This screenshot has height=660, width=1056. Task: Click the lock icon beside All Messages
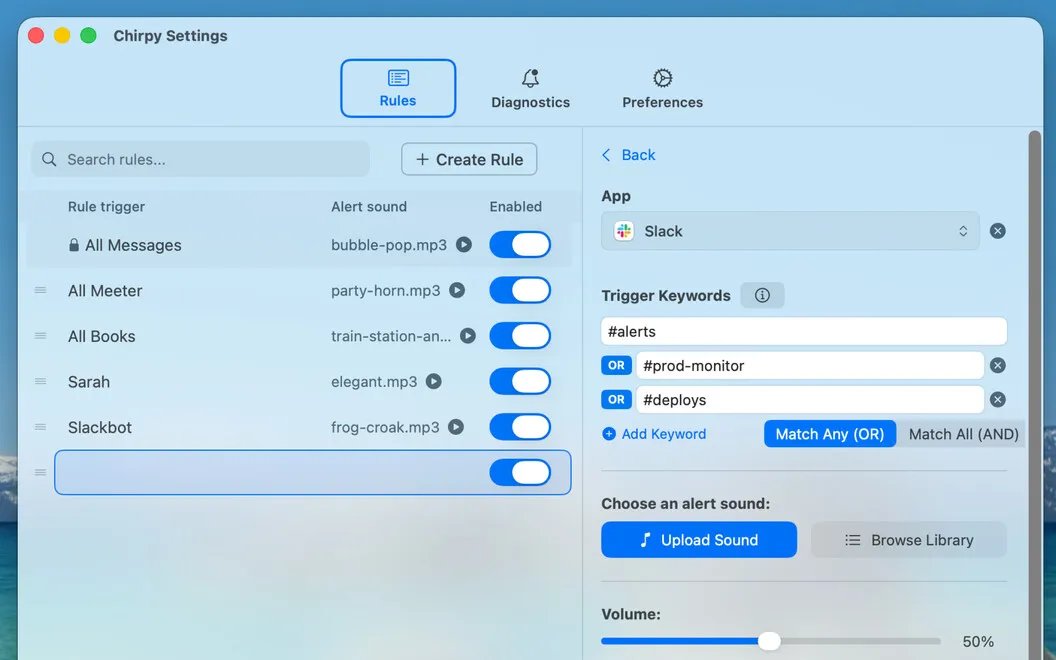coord(74,244)
